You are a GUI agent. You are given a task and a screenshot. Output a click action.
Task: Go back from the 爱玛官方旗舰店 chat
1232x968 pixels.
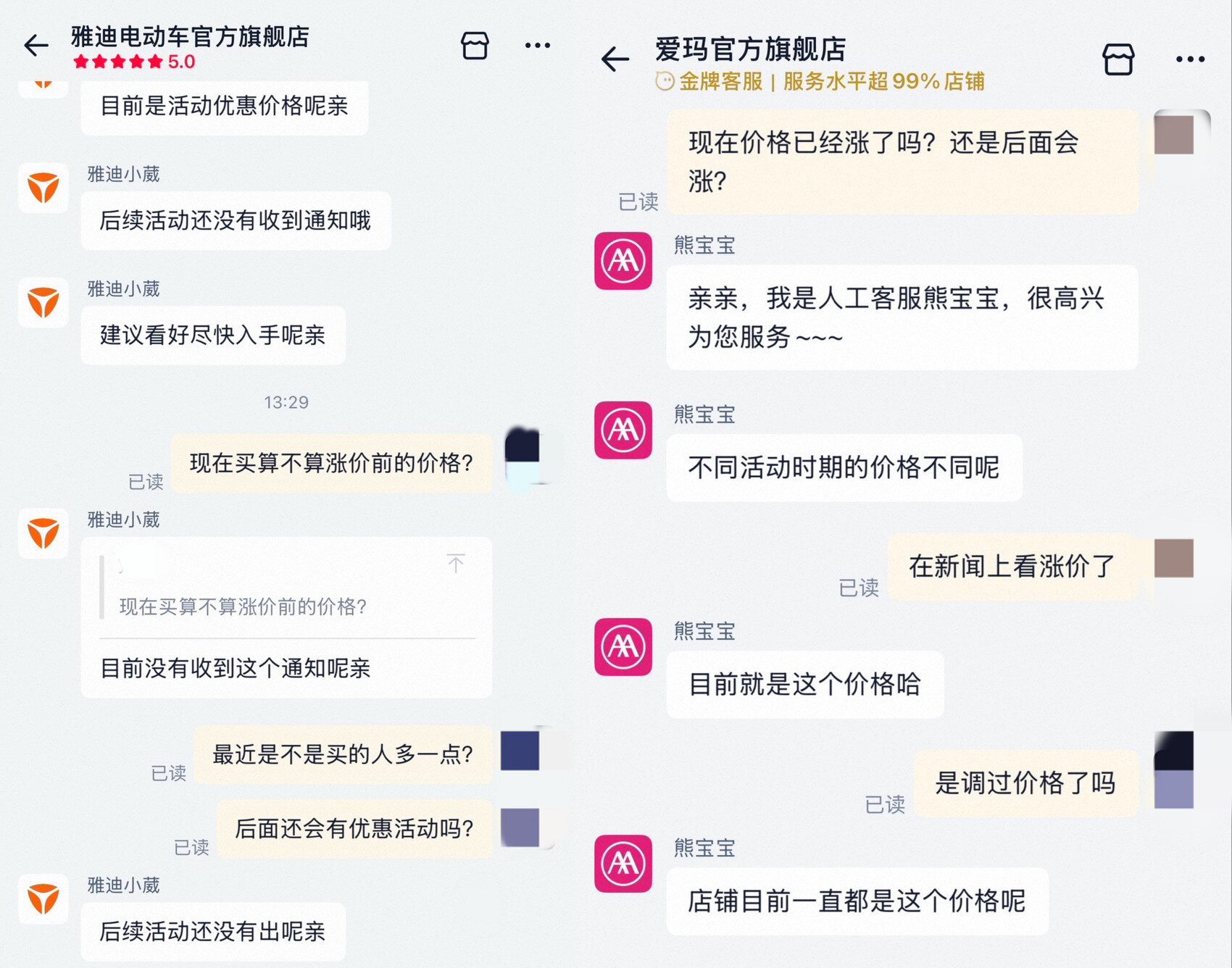point(615,59)
